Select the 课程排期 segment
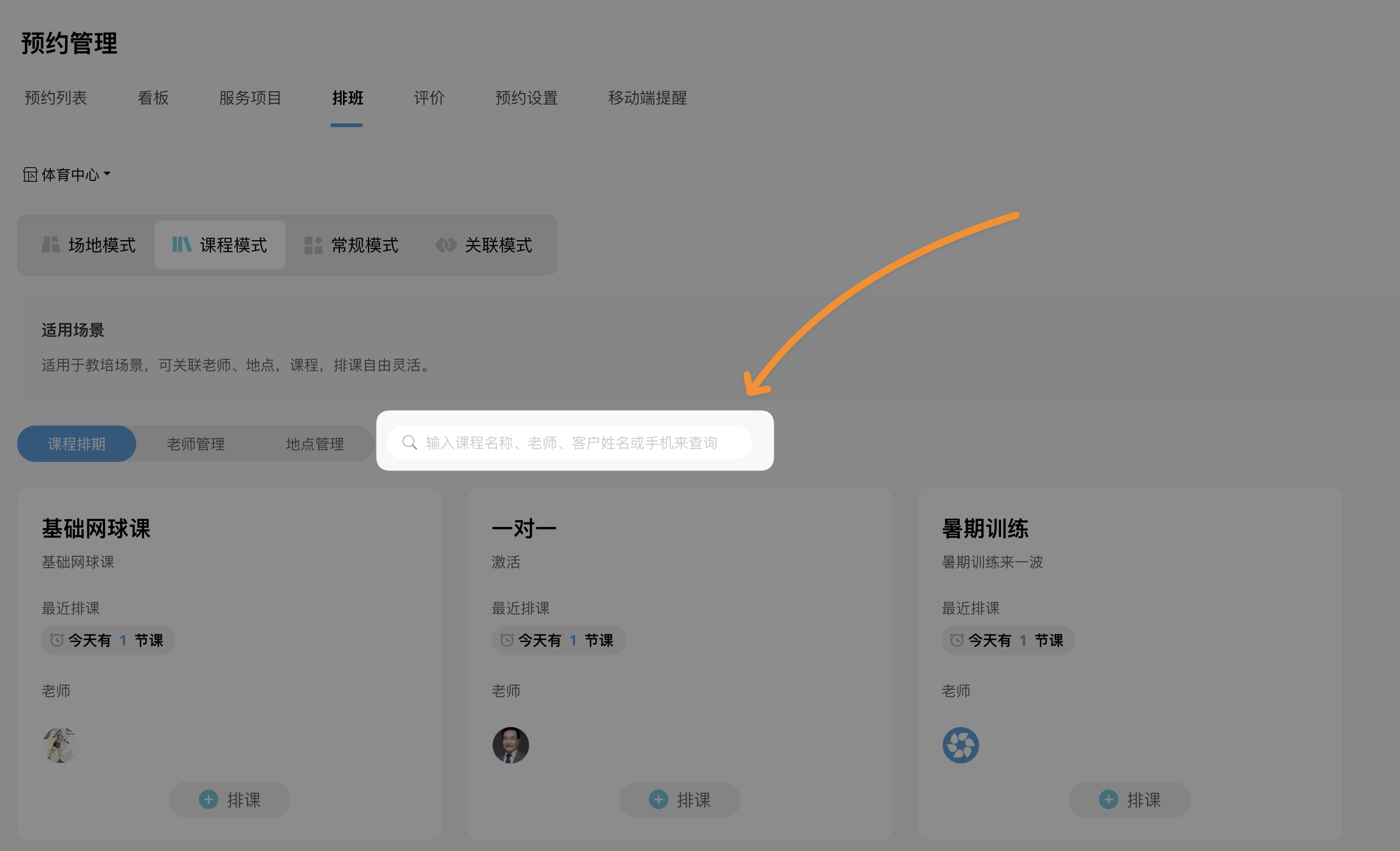 coord(77,444)
